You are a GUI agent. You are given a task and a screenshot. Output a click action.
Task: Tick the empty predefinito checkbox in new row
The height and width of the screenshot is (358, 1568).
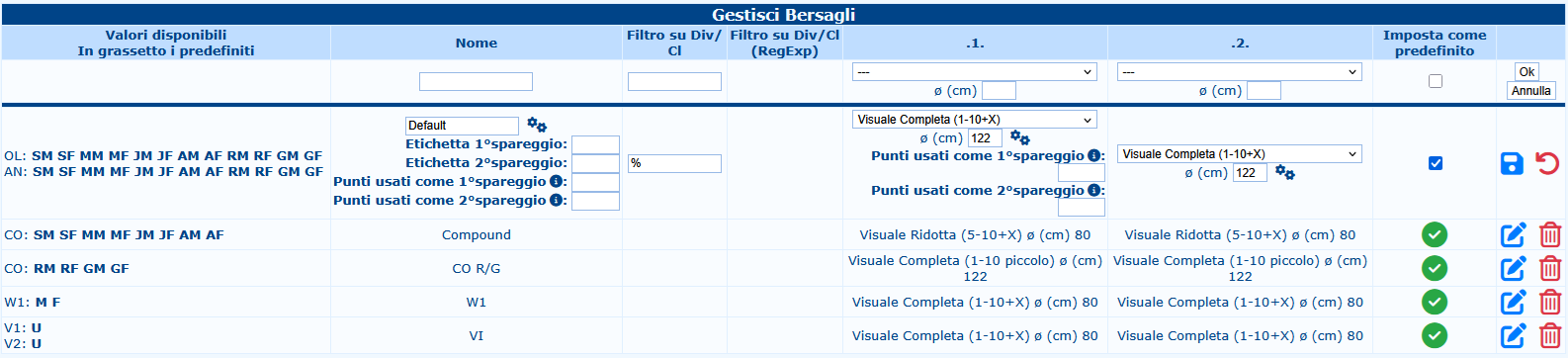tap(1436, 81)
